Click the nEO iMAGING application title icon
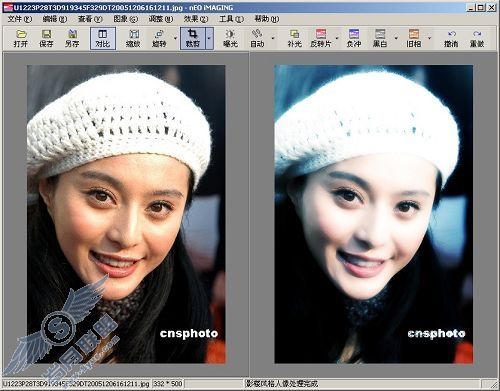The width and height of the screenshot is (500, 391). [8, 7]
